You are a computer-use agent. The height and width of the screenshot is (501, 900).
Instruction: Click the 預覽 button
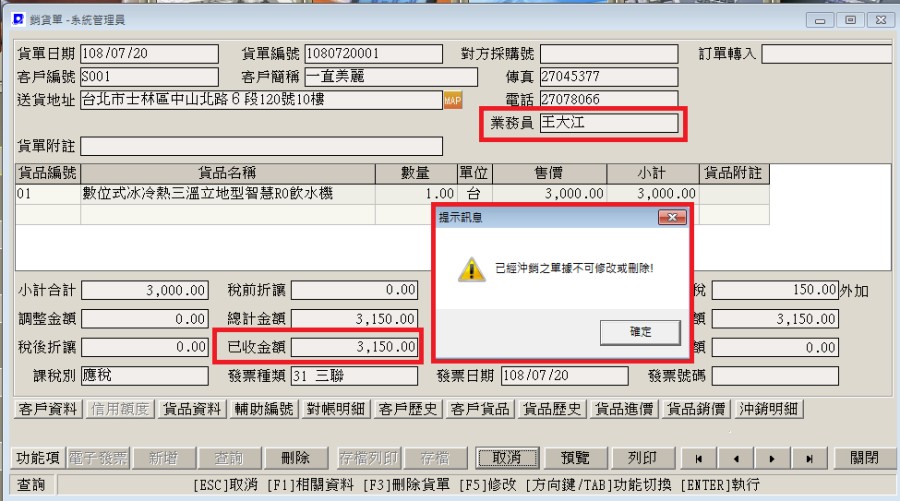(x=575, y=458)
